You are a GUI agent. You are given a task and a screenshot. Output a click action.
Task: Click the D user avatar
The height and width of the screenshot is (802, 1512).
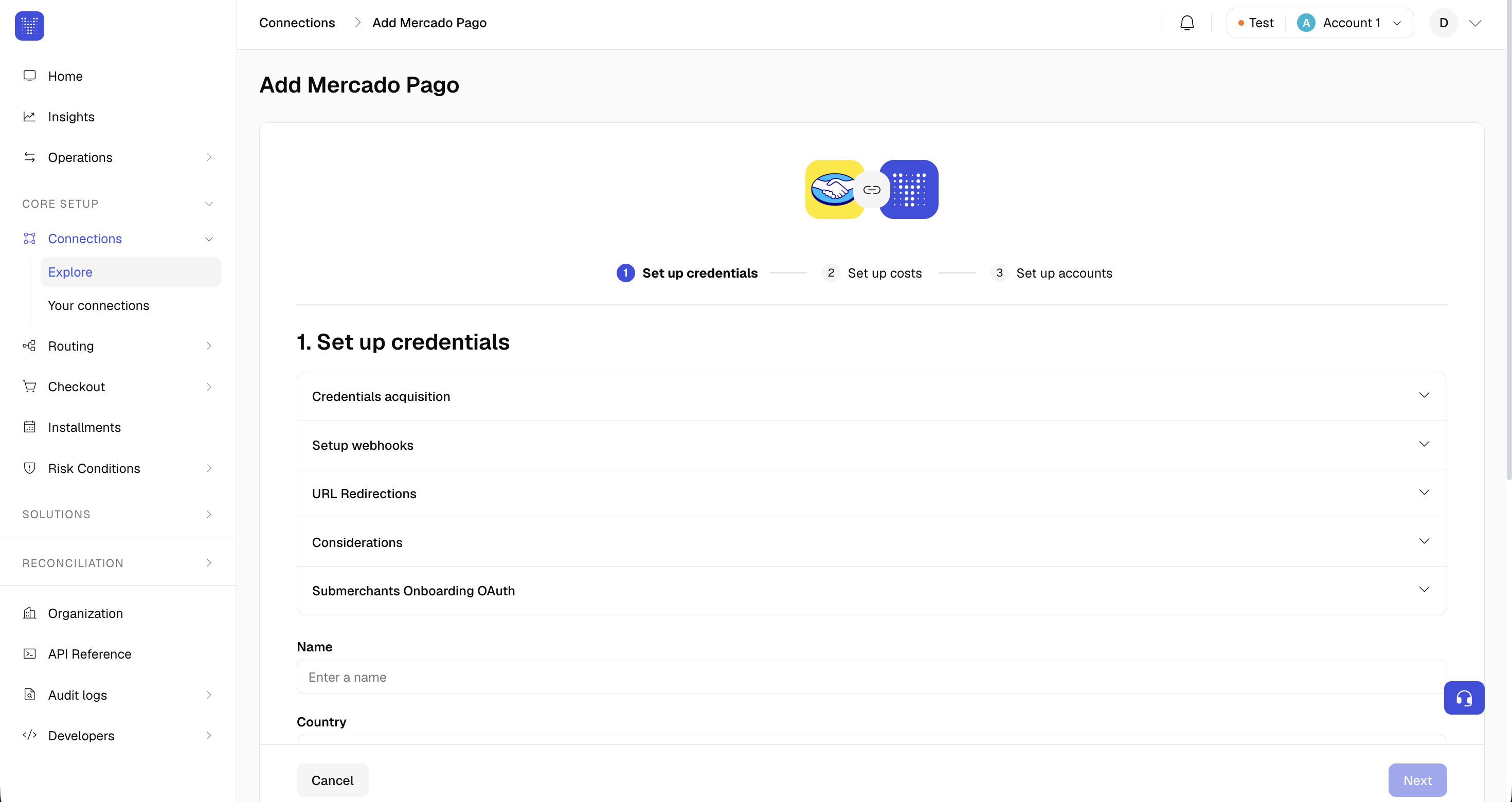click(1444, 23)
